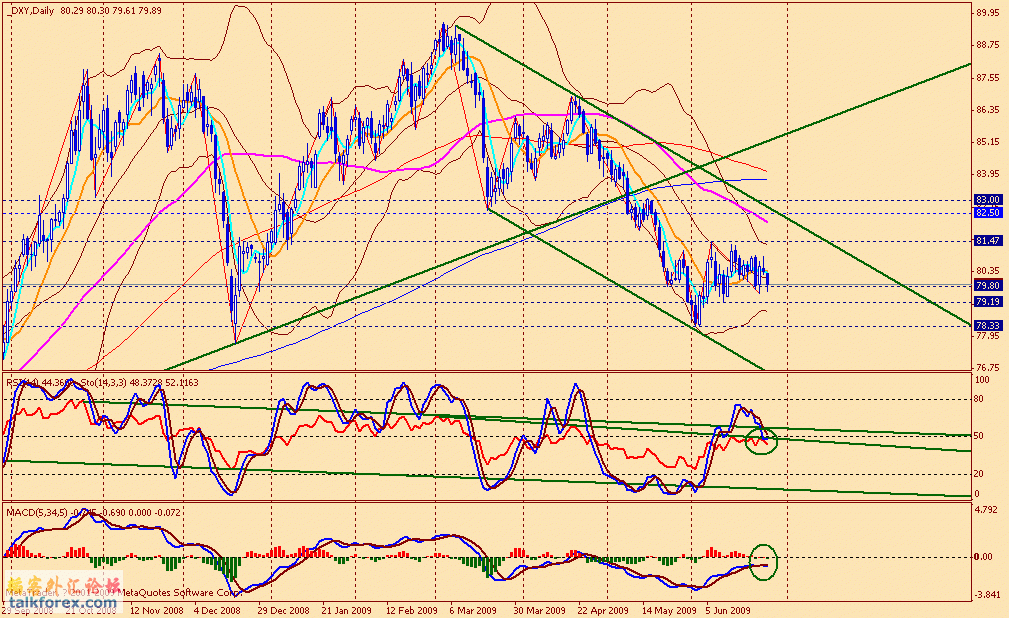Click the 100 level on RSI scale
The height and width of the screenshot is (618, 1009).
click(982, 380)
